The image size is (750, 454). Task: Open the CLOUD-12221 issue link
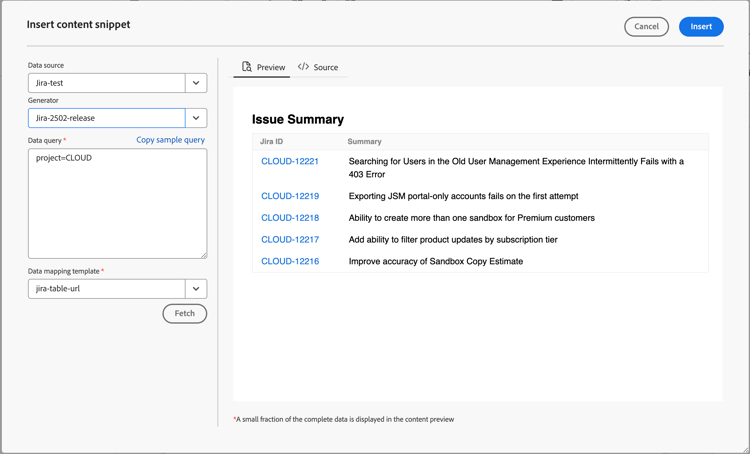pyautogui.click(x=290, y=161)
